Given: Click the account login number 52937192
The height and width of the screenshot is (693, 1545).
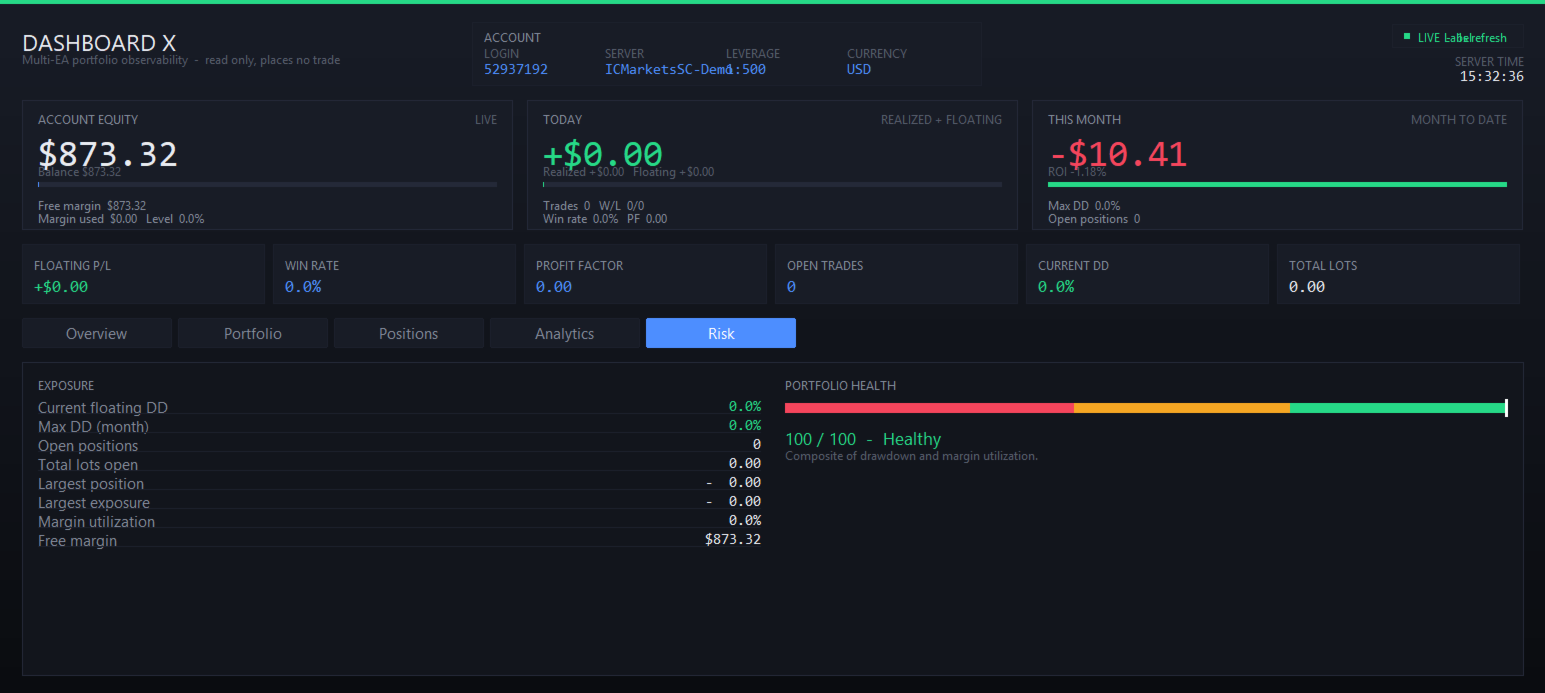Looking at the screenshot, I should [516, 69].
